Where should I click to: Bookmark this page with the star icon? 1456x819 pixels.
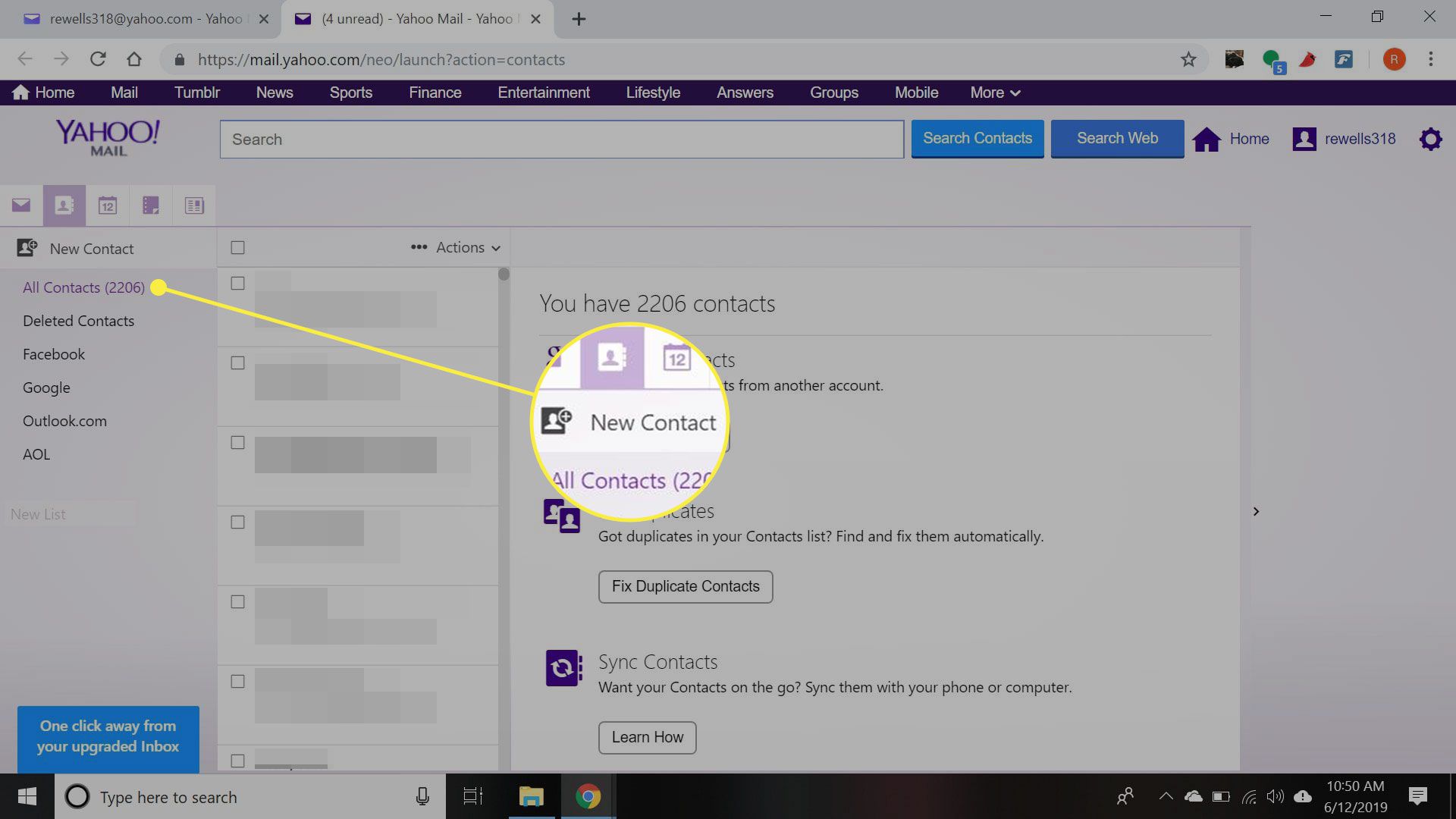point(1188,59)
